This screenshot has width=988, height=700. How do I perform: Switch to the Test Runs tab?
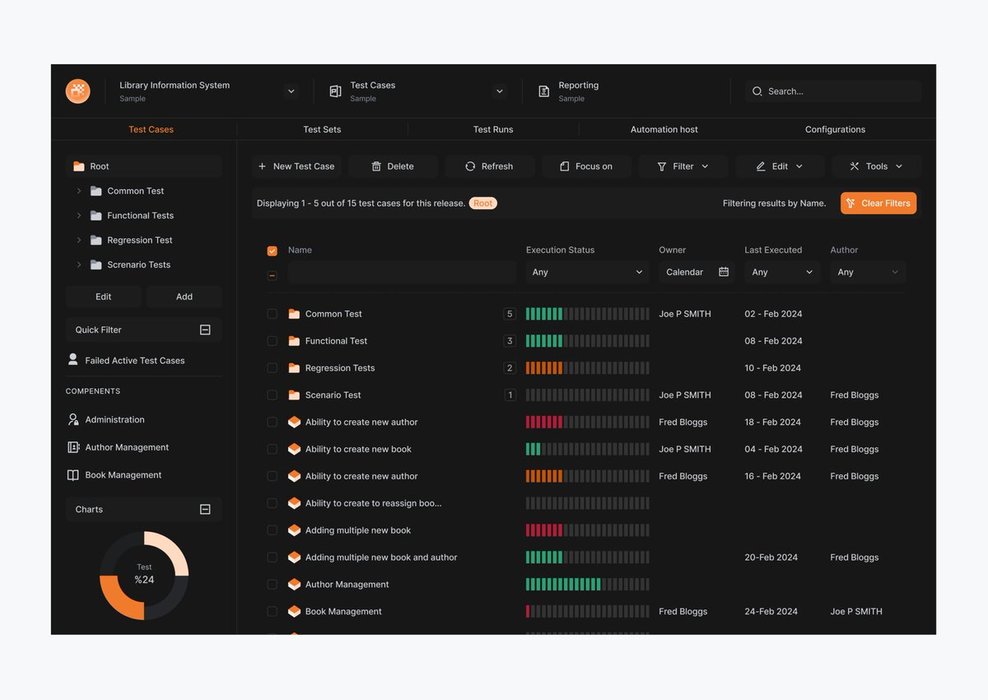point(493,130)
